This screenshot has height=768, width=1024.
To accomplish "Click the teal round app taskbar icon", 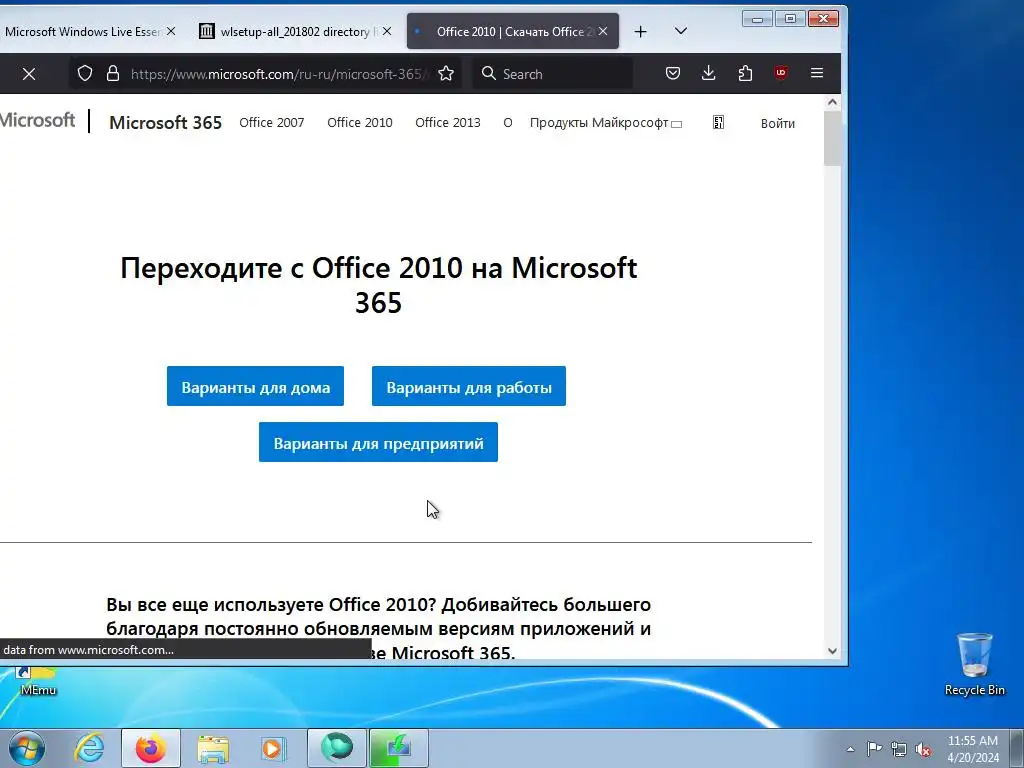I will pos(337,748).
